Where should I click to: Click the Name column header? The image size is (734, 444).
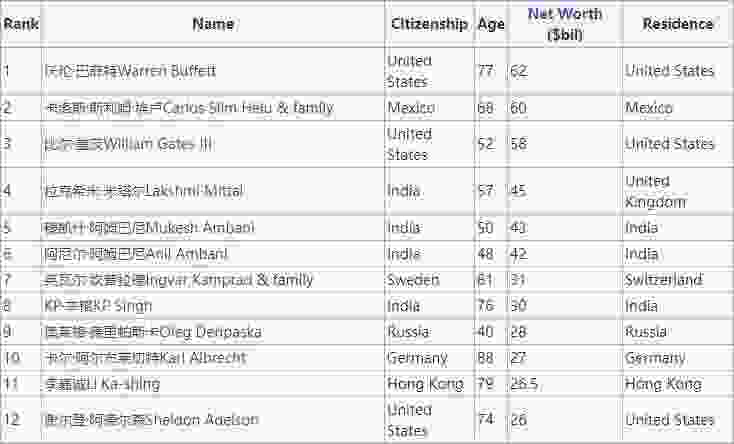pyautogui.click(x=212, y=23)
